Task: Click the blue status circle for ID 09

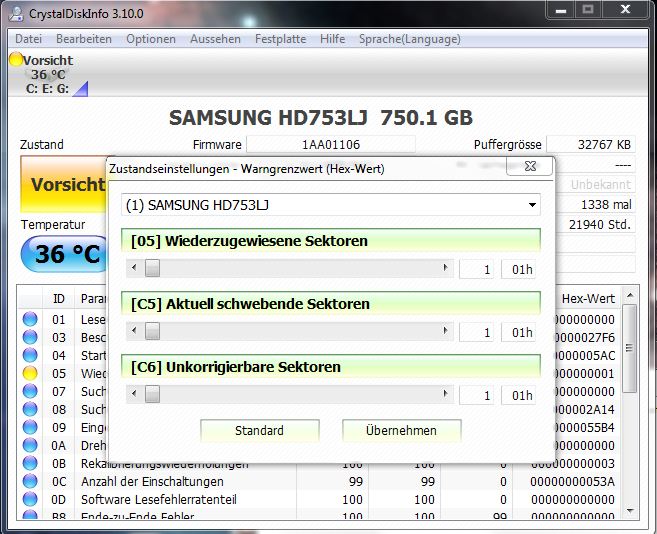Action: point(30,428)
